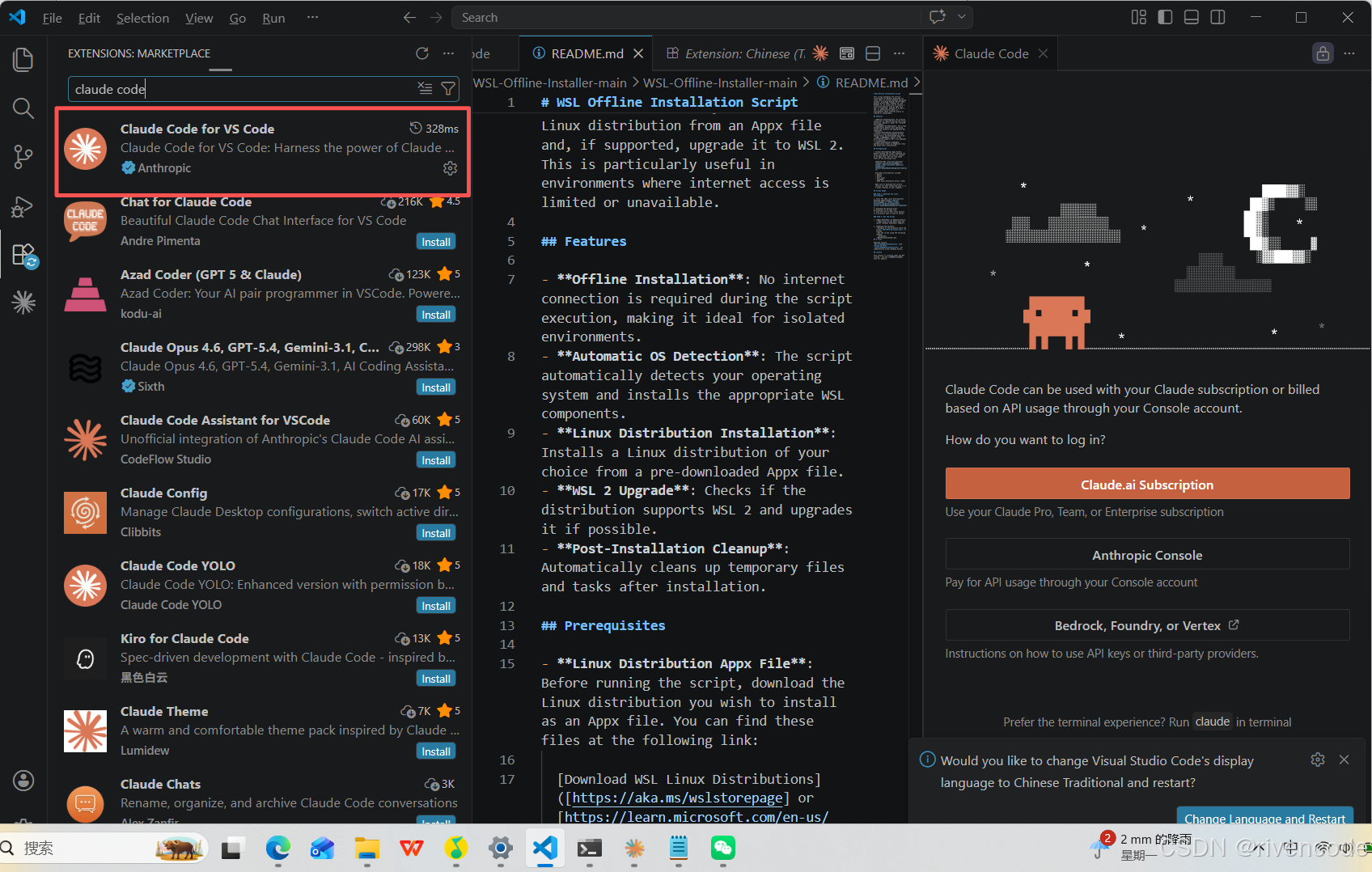Open the File menu
This screenshot has width=1372, height=872.
tap(53, 18)
